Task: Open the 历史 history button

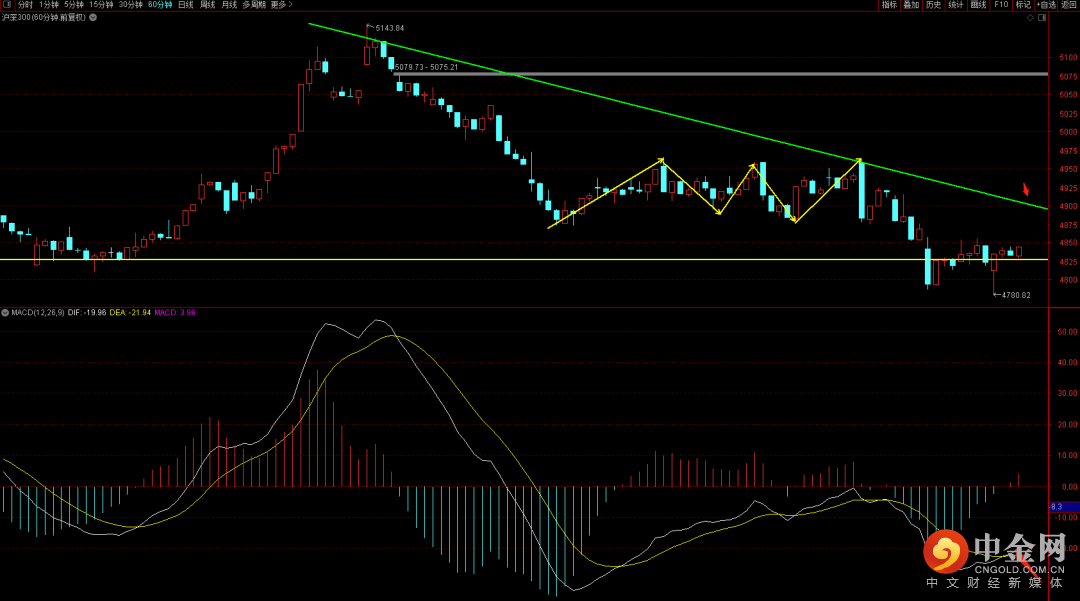Action: point(933,5)
